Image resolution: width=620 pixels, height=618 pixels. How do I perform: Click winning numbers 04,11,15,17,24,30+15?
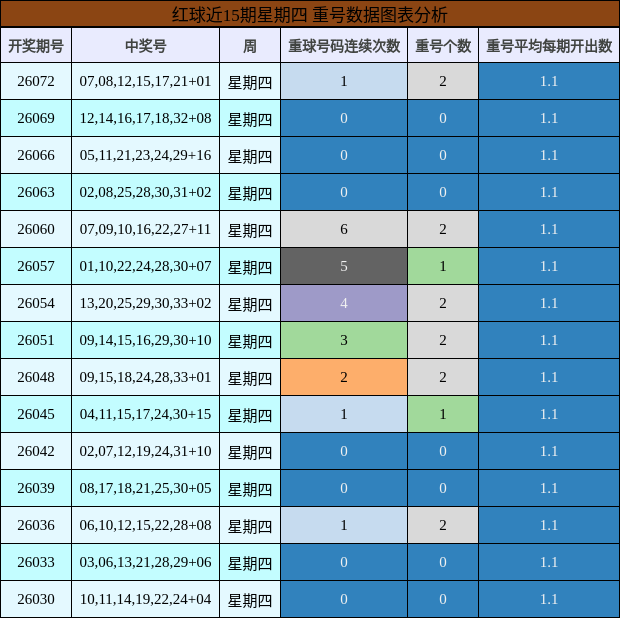[x=146, y=414]
